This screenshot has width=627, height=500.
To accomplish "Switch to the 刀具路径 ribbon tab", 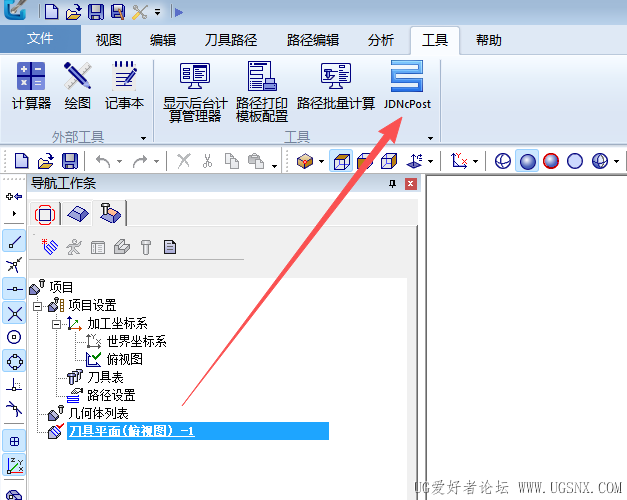I will (231, 40).
